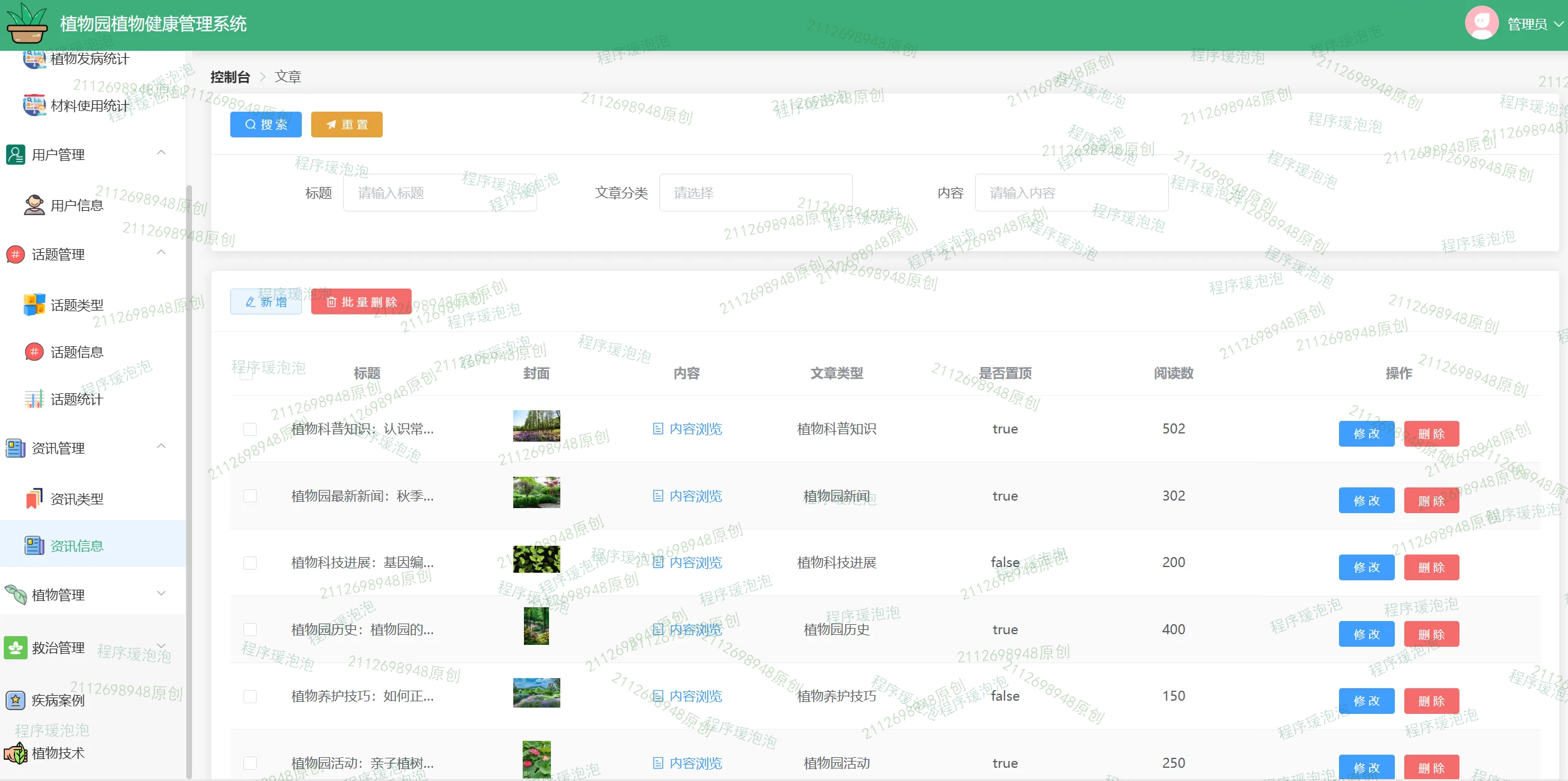The width and height of the screenshot is (1568, 781).
Task: Tick checkbox for 植物科技进展 row
Action: coord(250,563)
